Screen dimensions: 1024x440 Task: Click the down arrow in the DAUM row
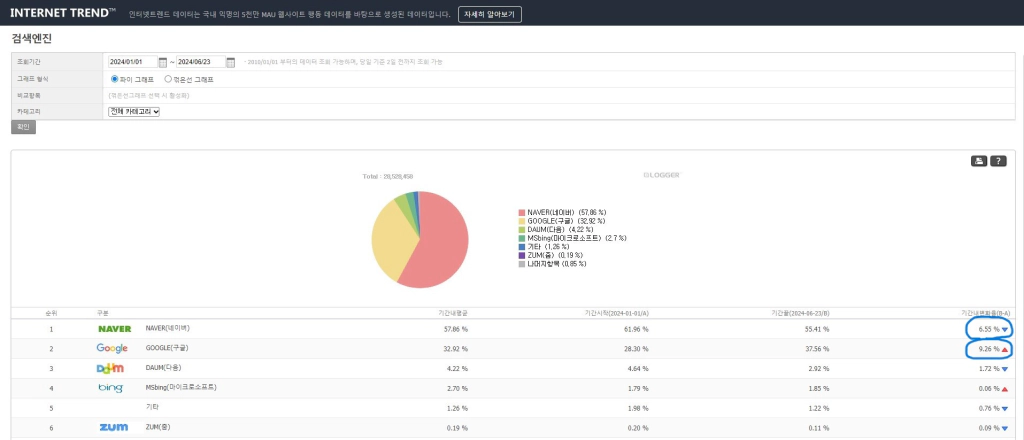[x=1004, y=369]
